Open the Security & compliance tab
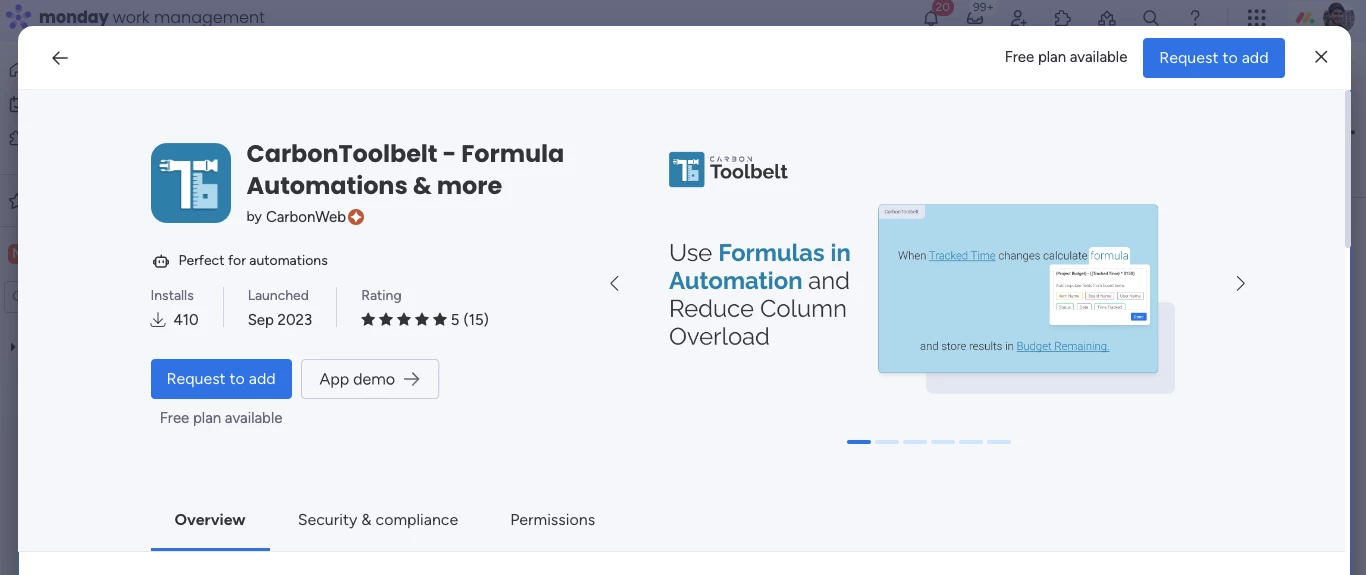Screen dimensions: 1366x575 point(378,520)
